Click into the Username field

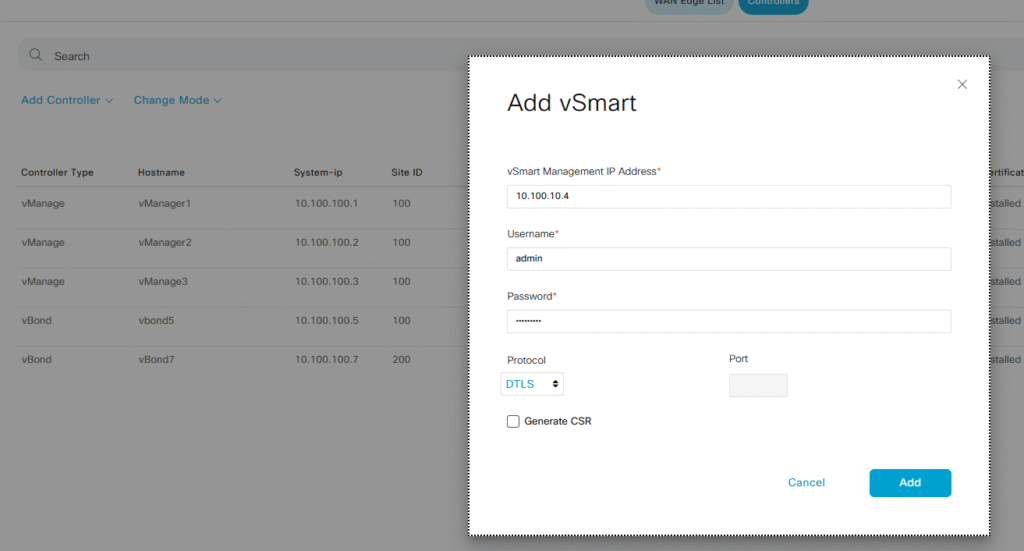click(x=728, y=258)
